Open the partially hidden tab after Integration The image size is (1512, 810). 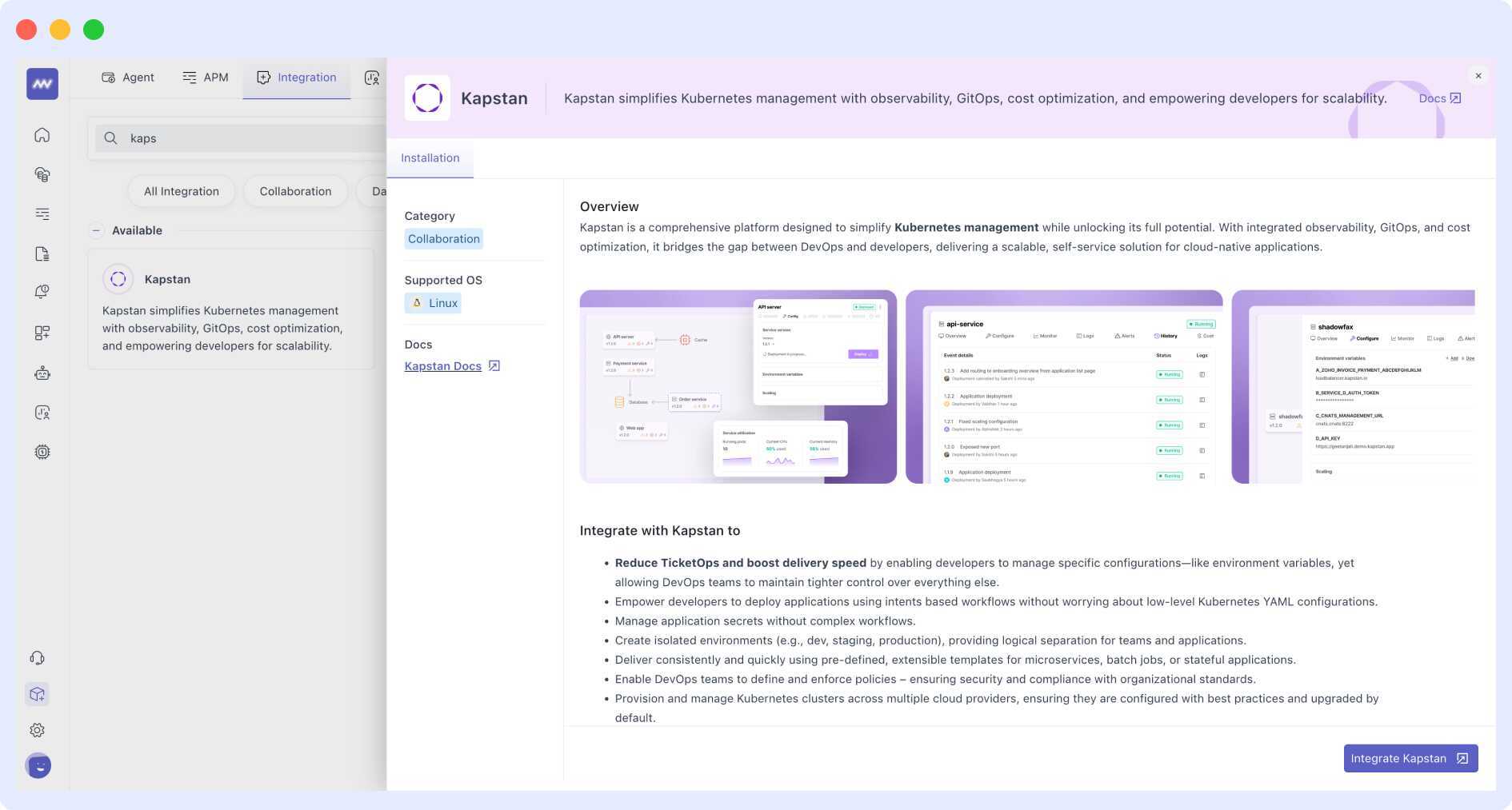pos(373,78)
